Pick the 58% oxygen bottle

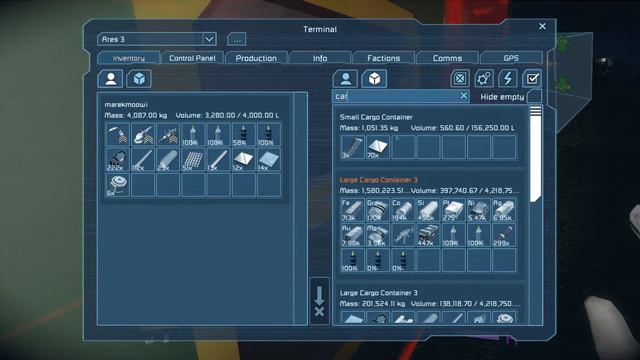tap(244, 134)
